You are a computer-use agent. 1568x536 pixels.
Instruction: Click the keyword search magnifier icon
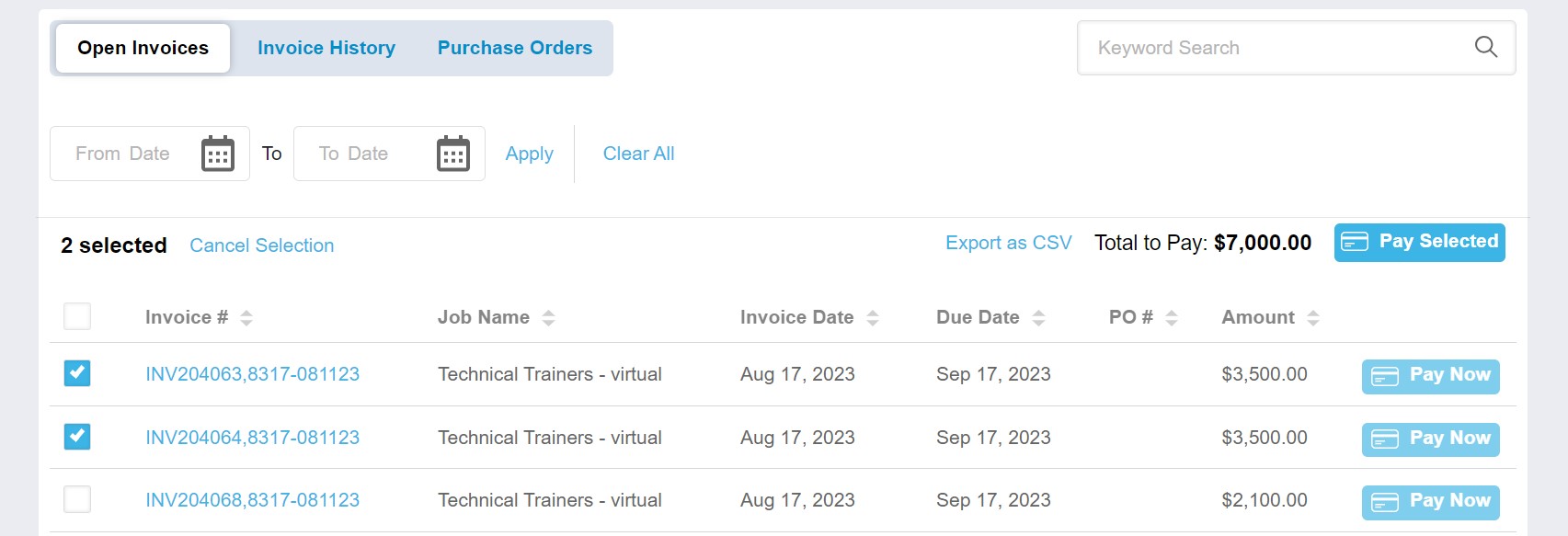point(1485,46)
